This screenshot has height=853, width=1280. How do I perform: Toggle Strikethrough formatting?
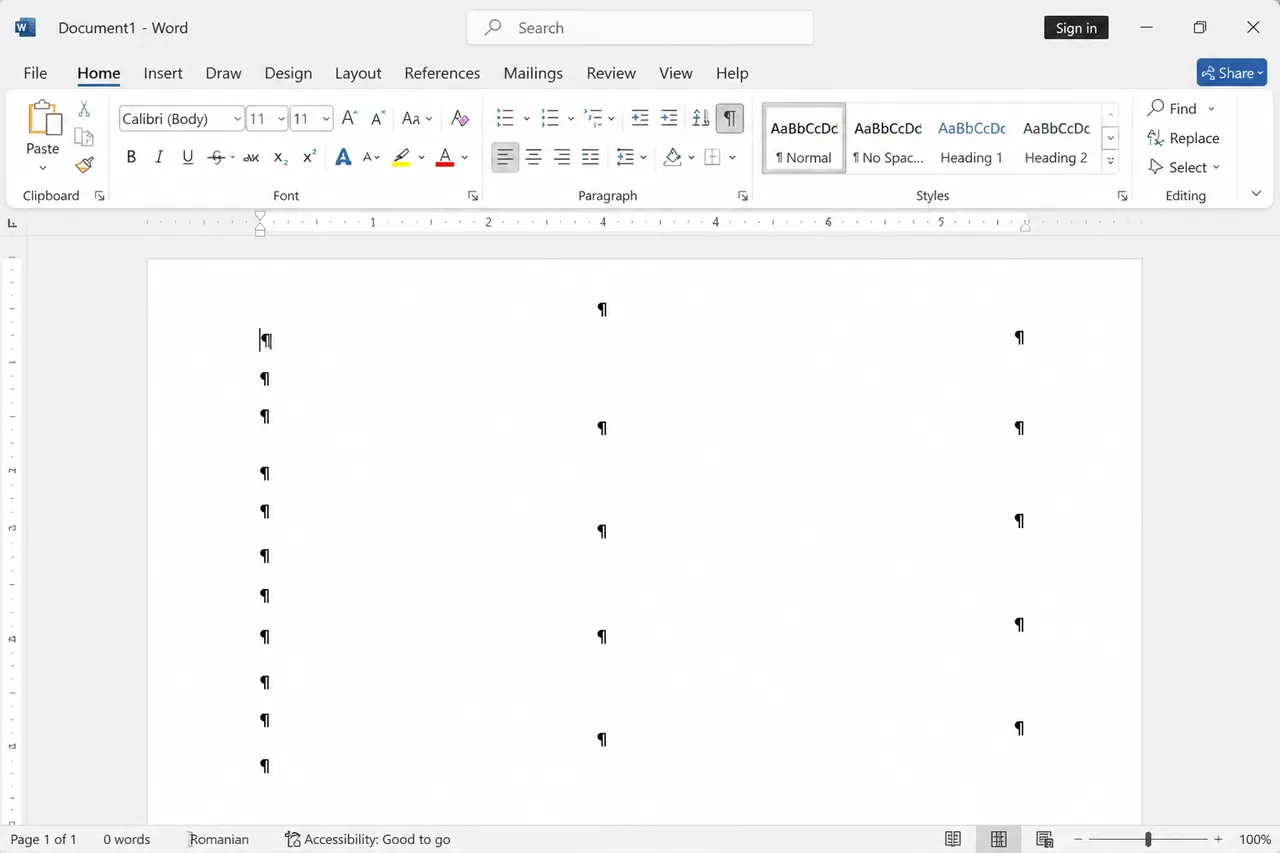[x=216, y=157]
